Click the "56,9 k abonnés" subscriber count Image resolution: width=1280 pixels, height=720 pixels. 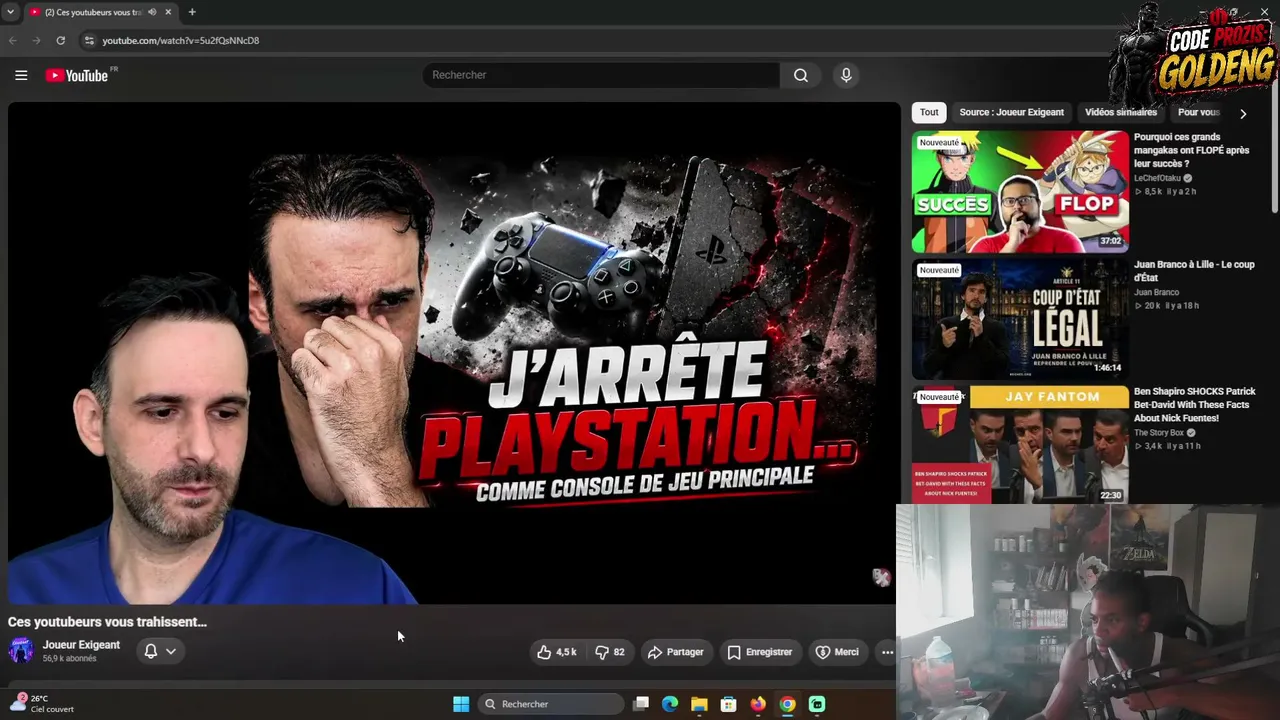pyautogui.click(x=69, y=659)
